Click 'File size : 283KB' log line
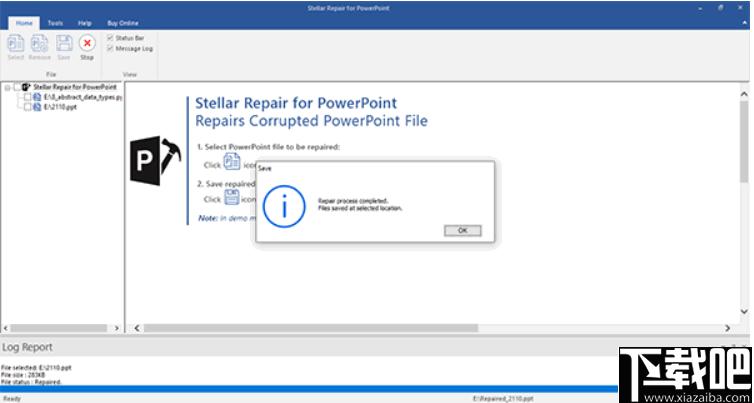The width and height of the screenshot is (754, 403). point(23,375)
